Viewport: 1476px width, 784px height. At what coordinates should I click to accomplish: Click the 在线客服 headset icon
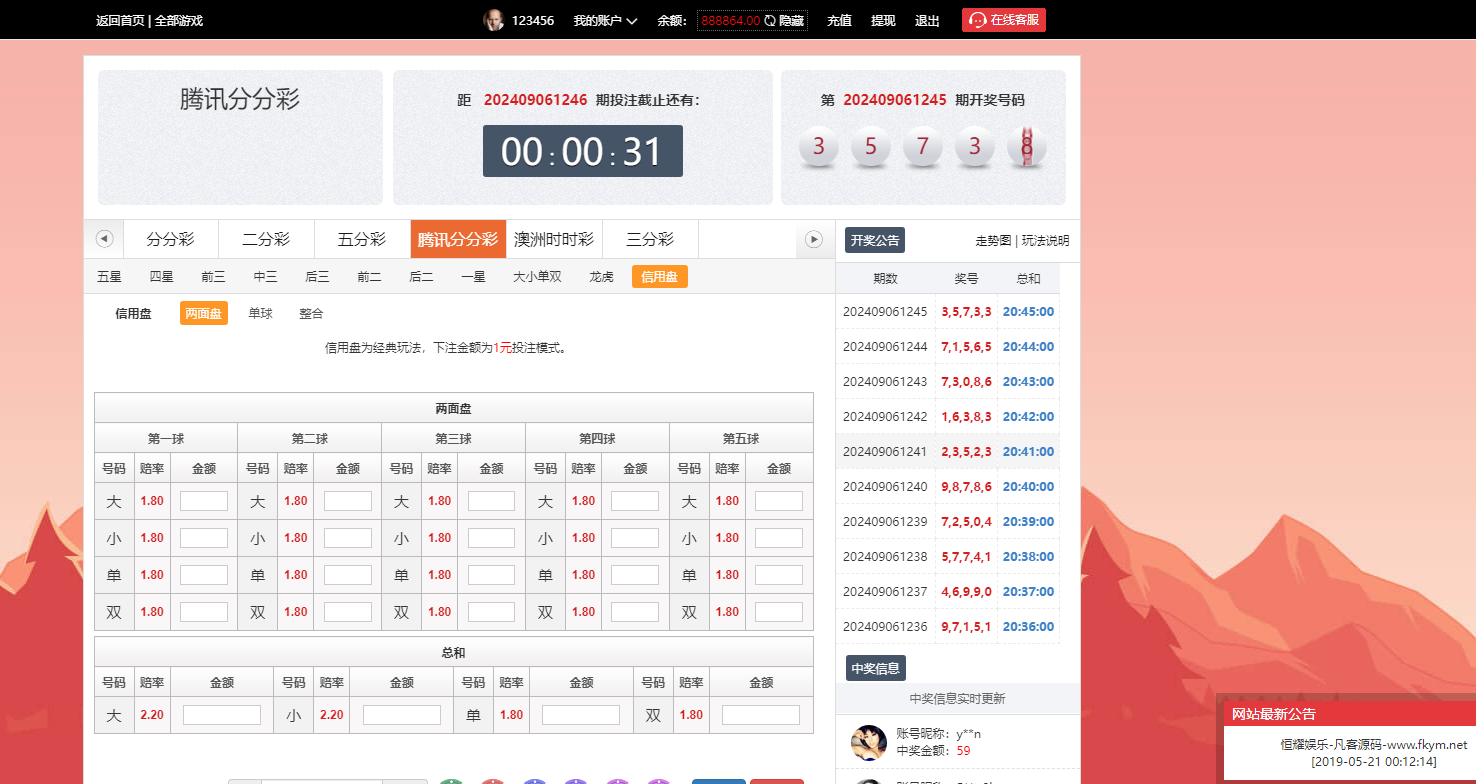[977, 19]
